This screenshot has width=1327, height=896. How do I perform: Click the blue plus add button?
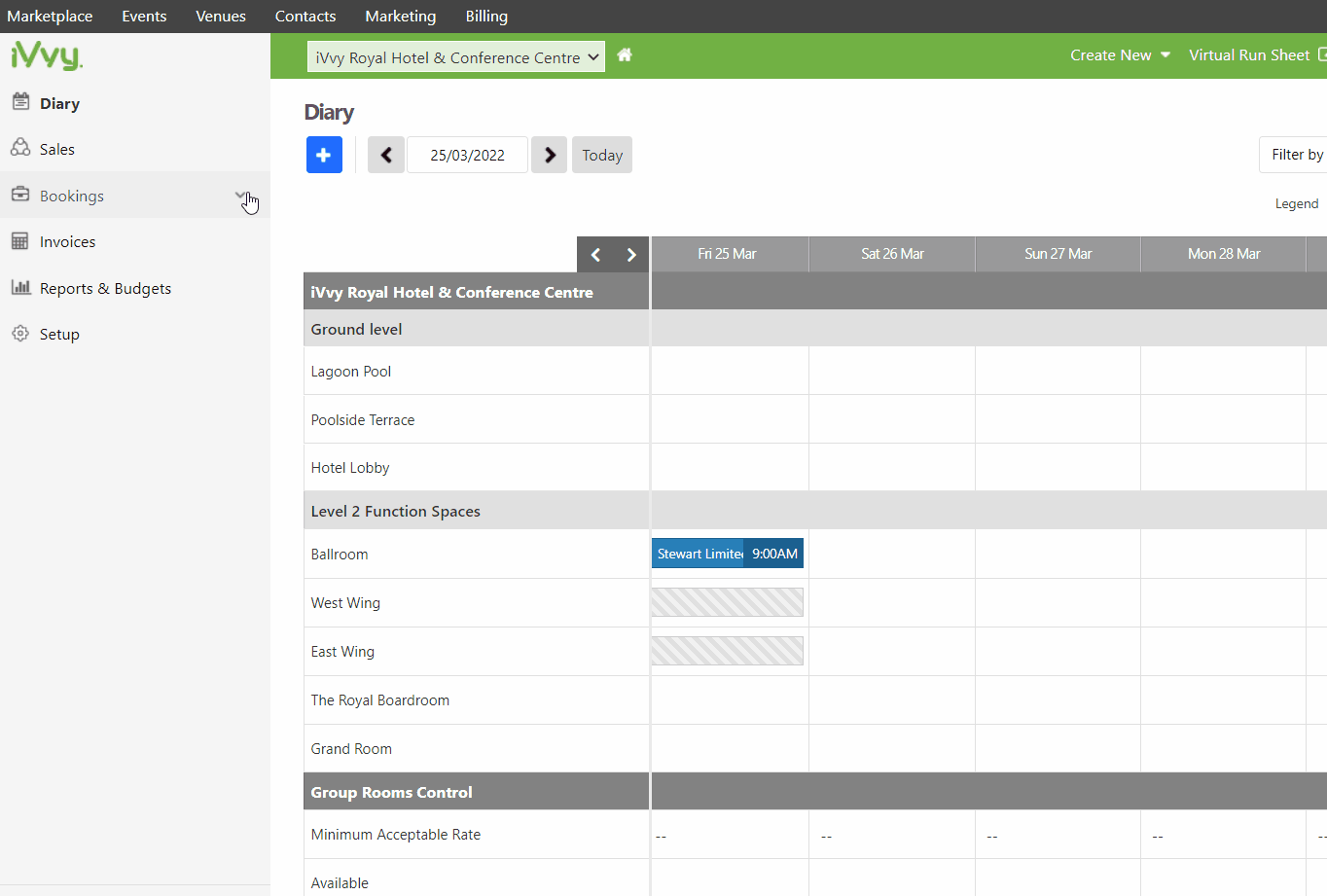(324, 155)
